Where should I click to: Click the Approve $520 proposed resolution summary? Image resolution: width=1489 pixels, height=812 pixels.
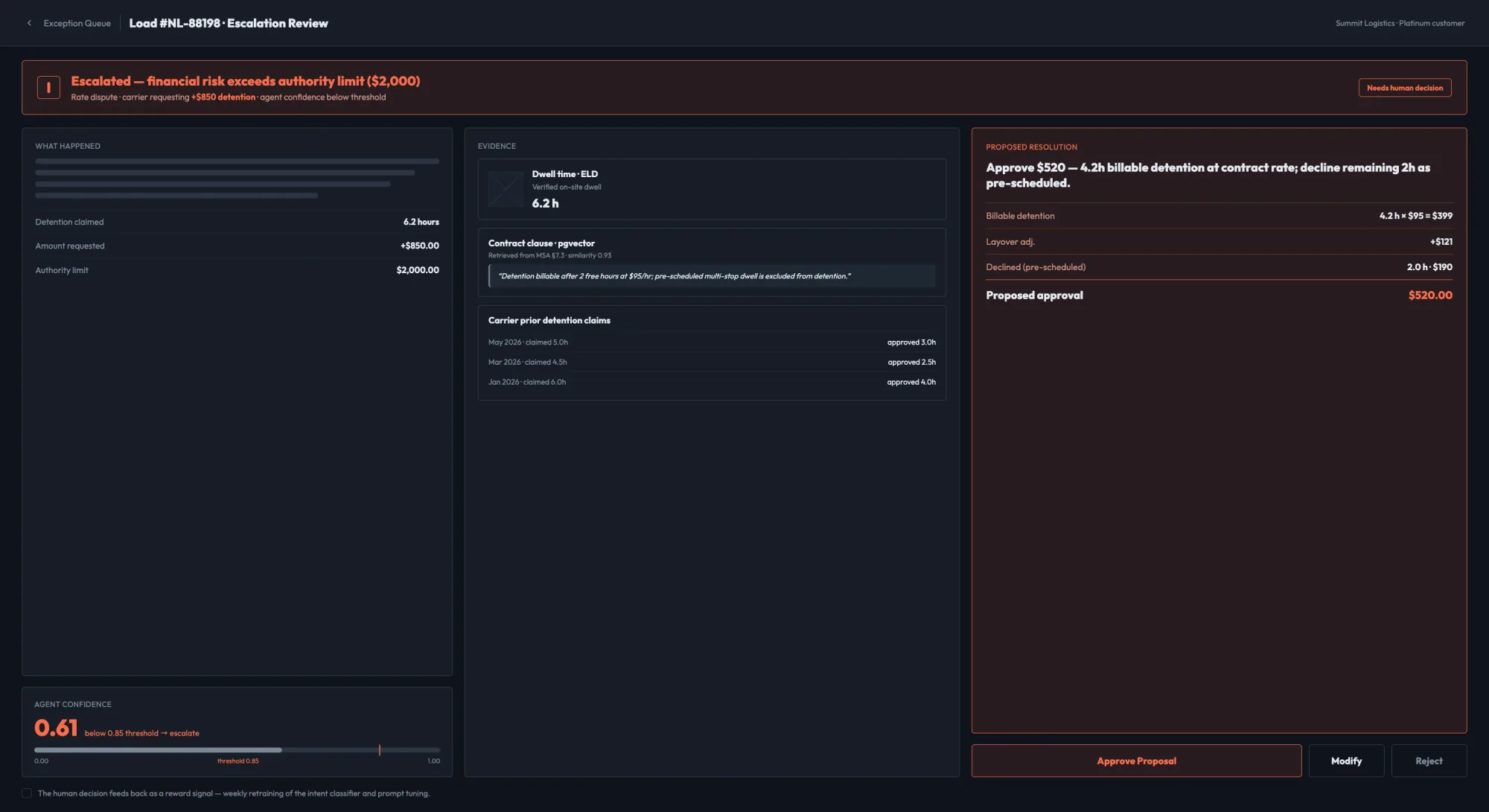pos(1208,175)
